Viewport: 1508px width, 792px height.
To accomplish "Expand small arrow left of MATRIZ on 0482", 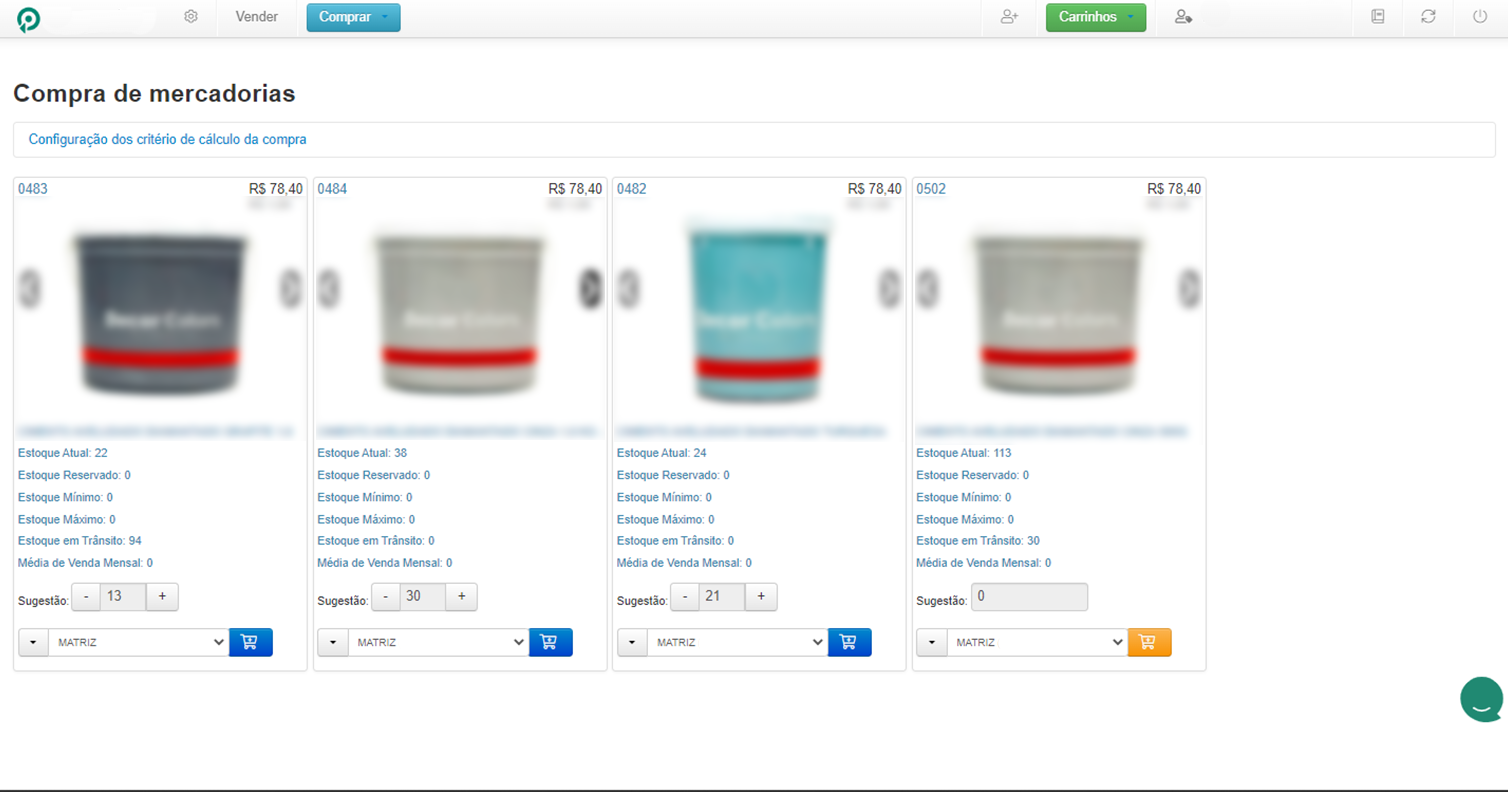I will [x=632, y=642].
